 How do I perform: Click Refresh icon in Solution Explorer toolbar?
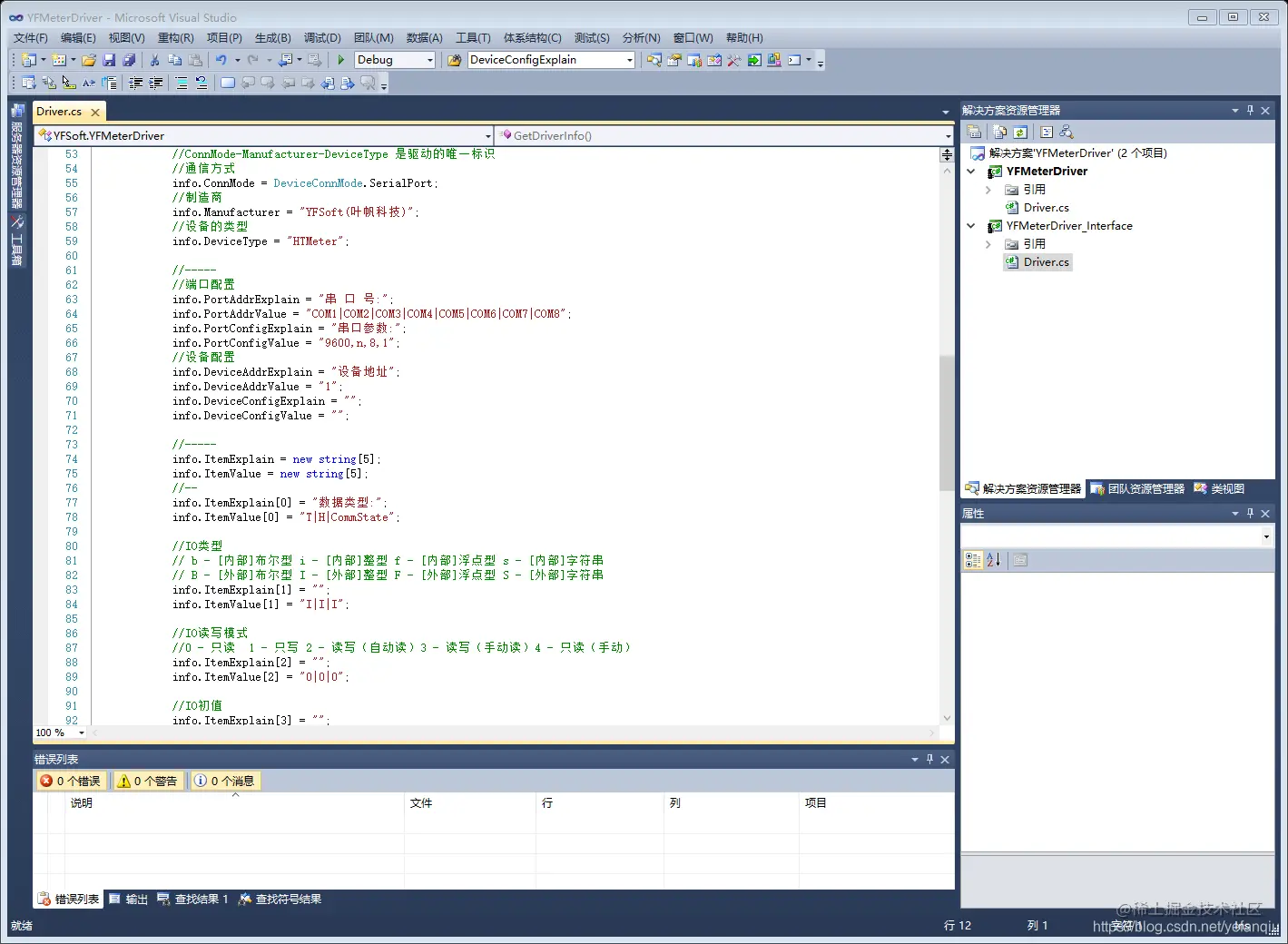click(x=1020, y=132)
